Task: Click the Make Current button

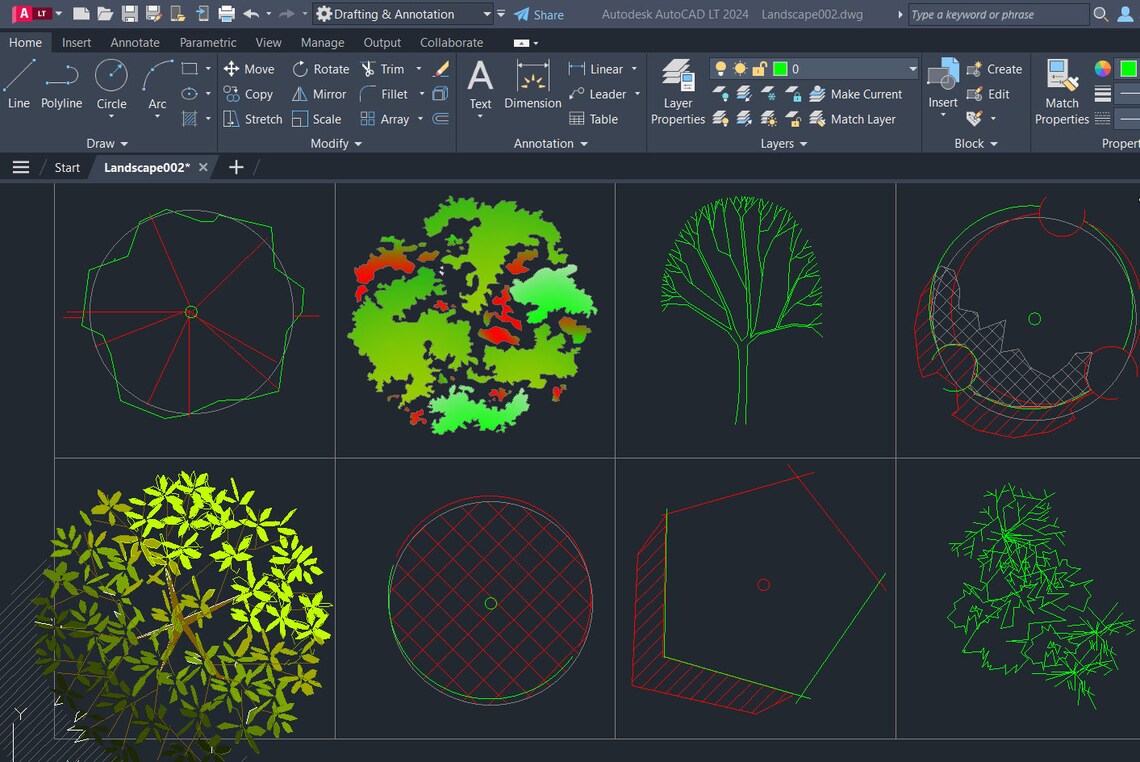Action: coord(858,94)
